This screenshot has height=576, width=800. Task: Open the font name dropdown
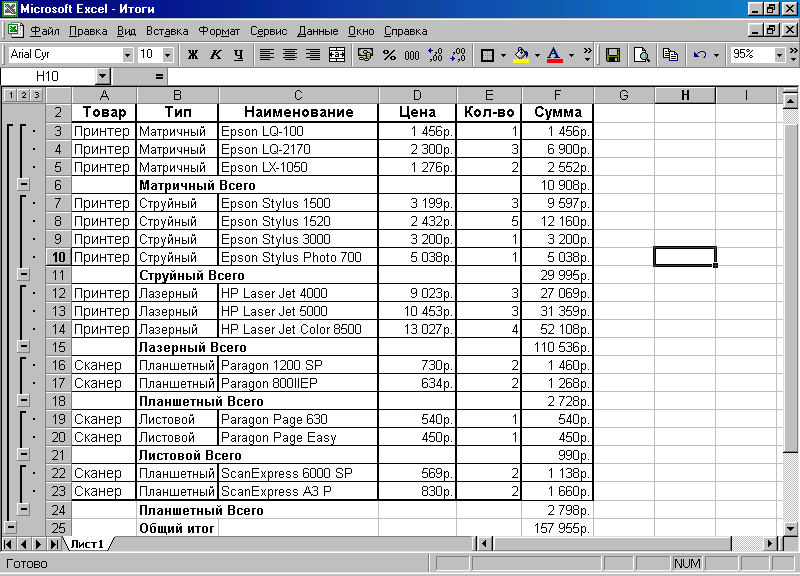127,55
